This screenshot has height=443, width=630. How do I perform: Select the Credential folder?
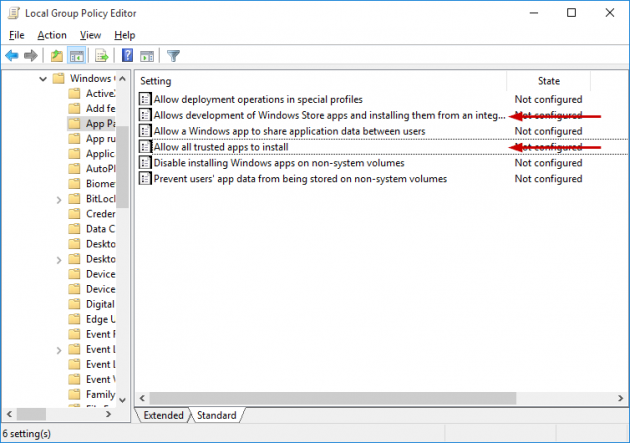coord(92,214)
